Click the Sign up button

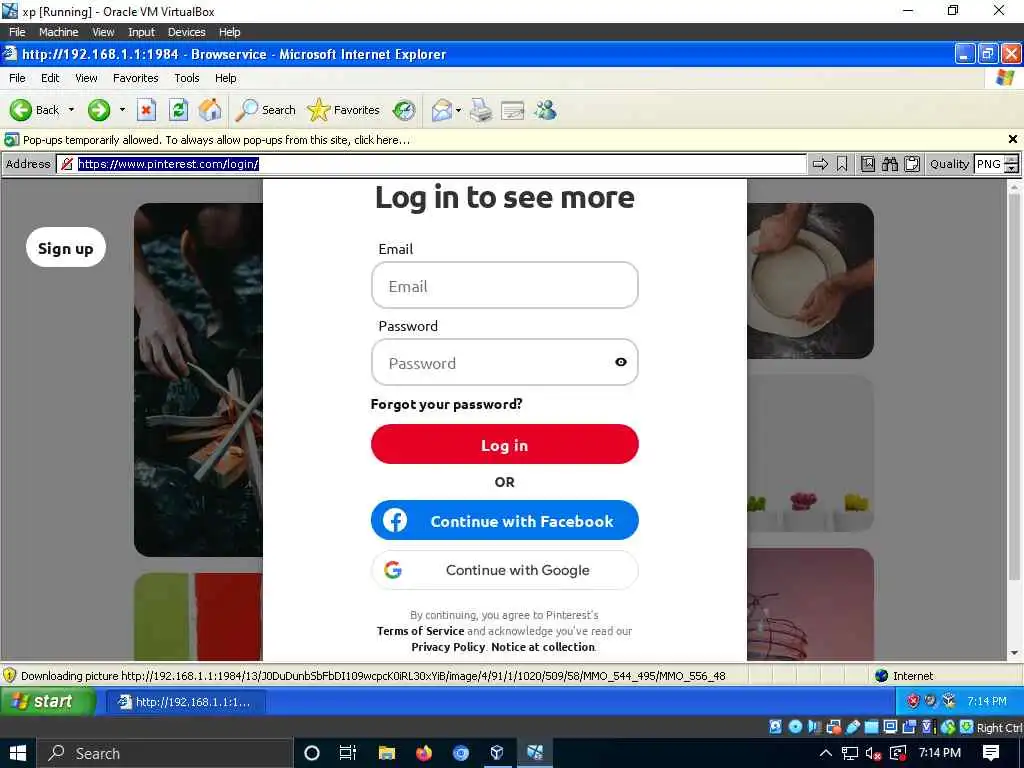coord(65,248)
